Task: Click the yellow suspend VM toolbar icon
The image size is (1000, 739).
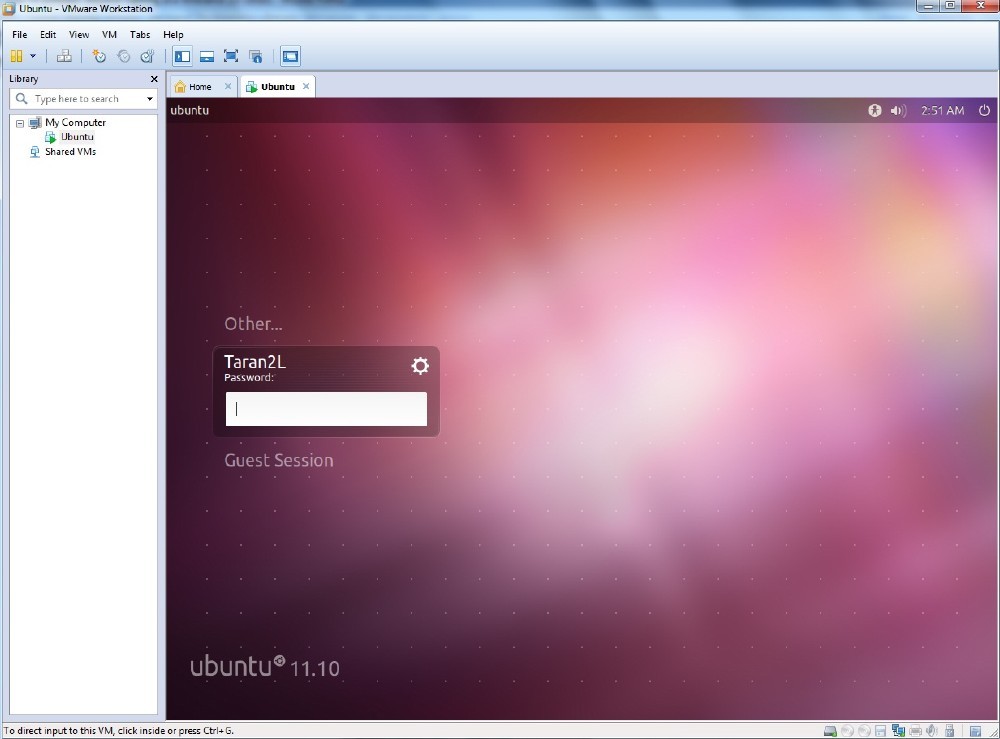Action: 17,56
